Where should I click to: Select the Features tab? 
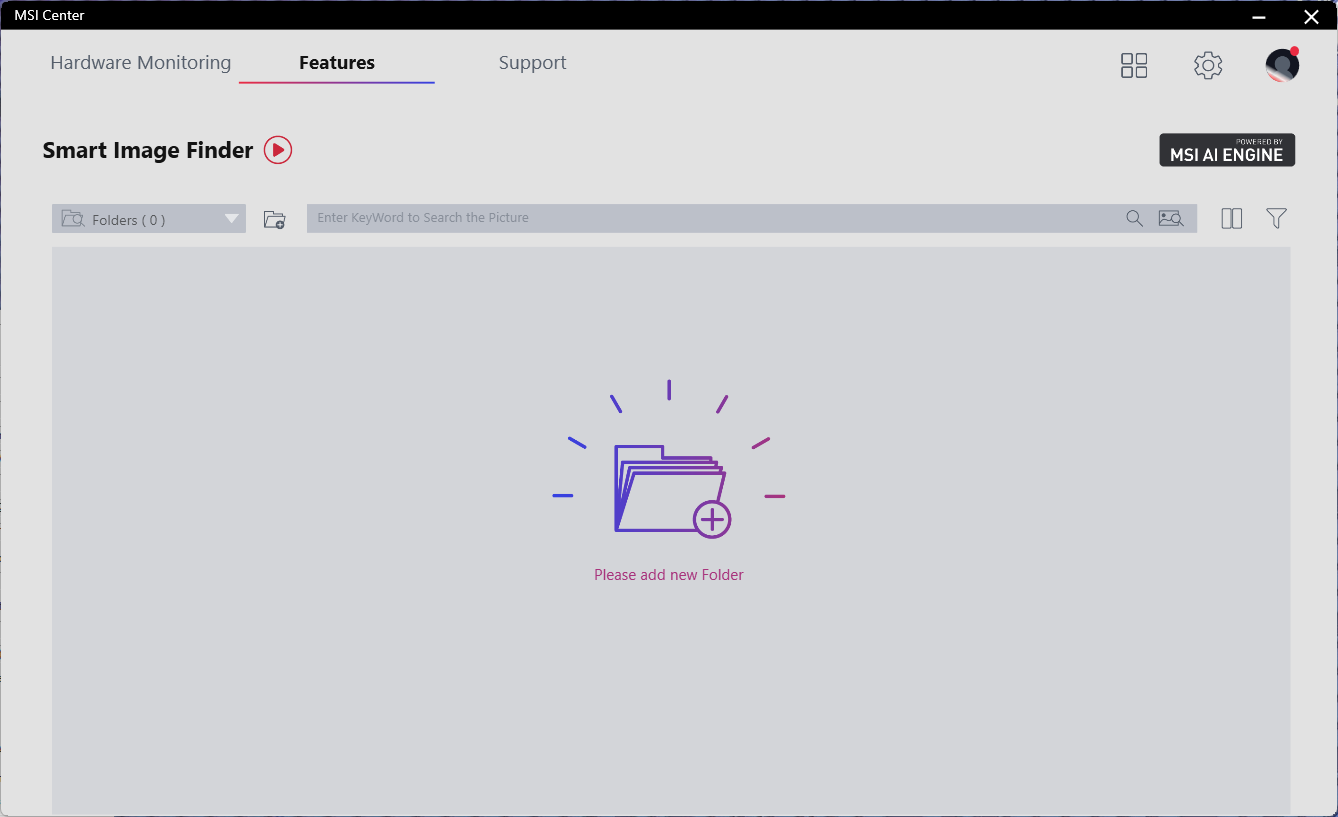tap(337, 63)
